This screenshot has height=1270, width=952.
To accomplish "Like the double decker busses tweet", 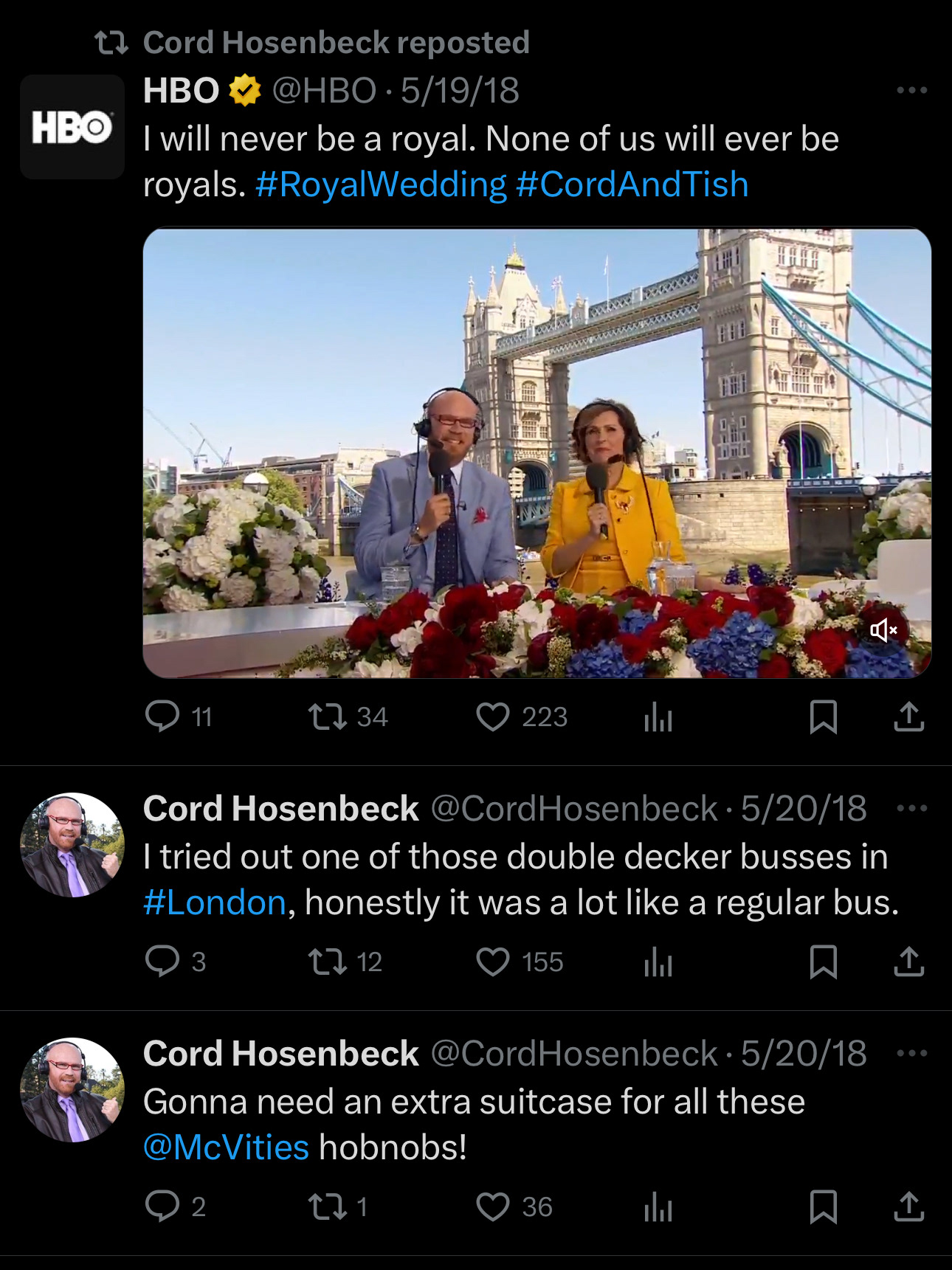I will click(492, 962).
